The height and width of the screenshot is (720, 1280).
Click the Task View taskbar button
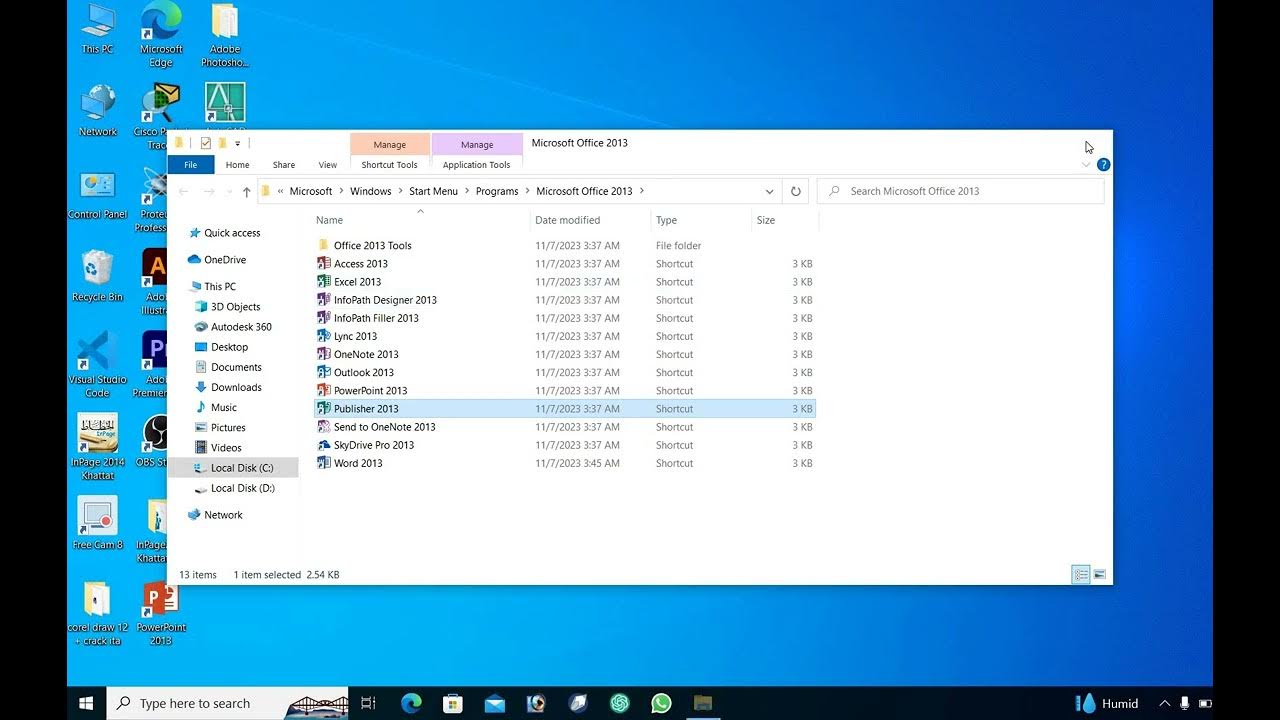click(x=368, y=703)
